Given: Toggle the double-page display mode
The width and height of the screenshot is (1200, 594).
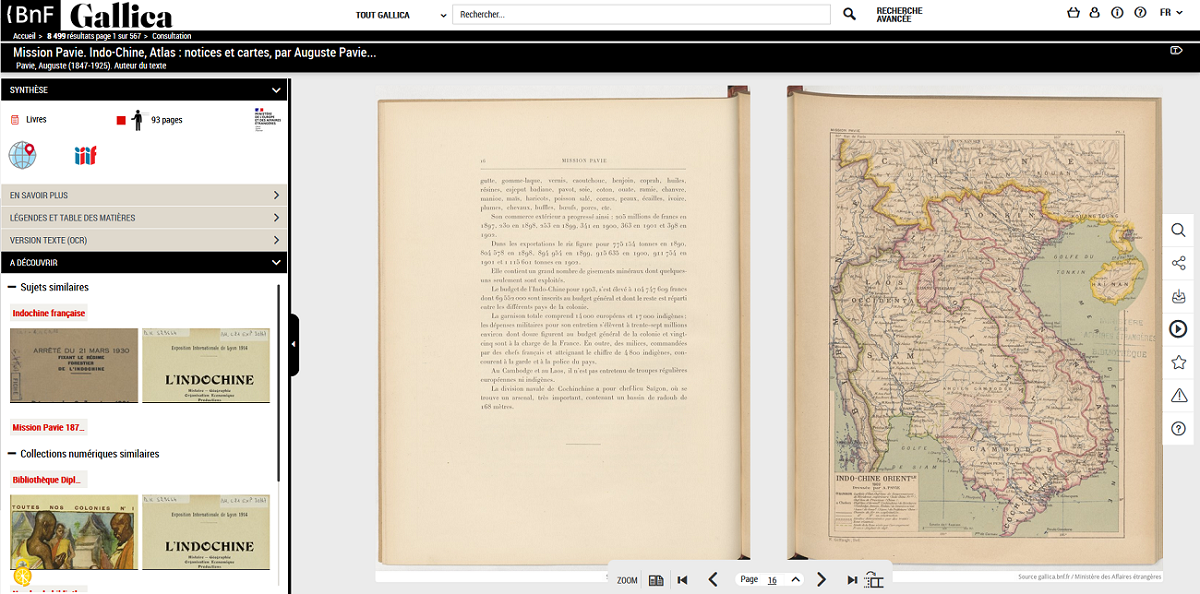Looking at the screenshot, I should pos(657,580).
